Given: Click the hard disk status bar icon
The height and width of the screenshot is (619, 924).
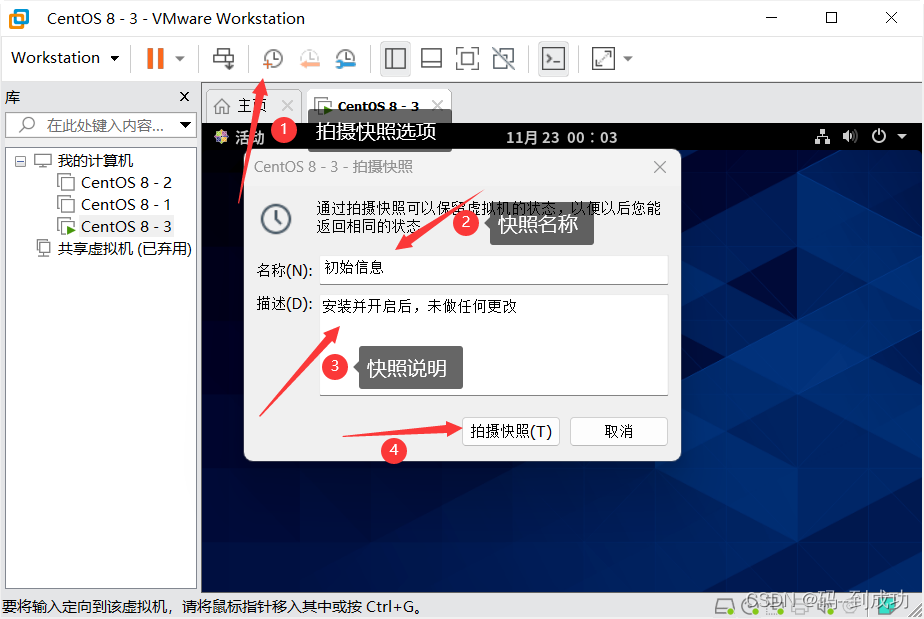Looking at the screenshot, I should [725, 605].
